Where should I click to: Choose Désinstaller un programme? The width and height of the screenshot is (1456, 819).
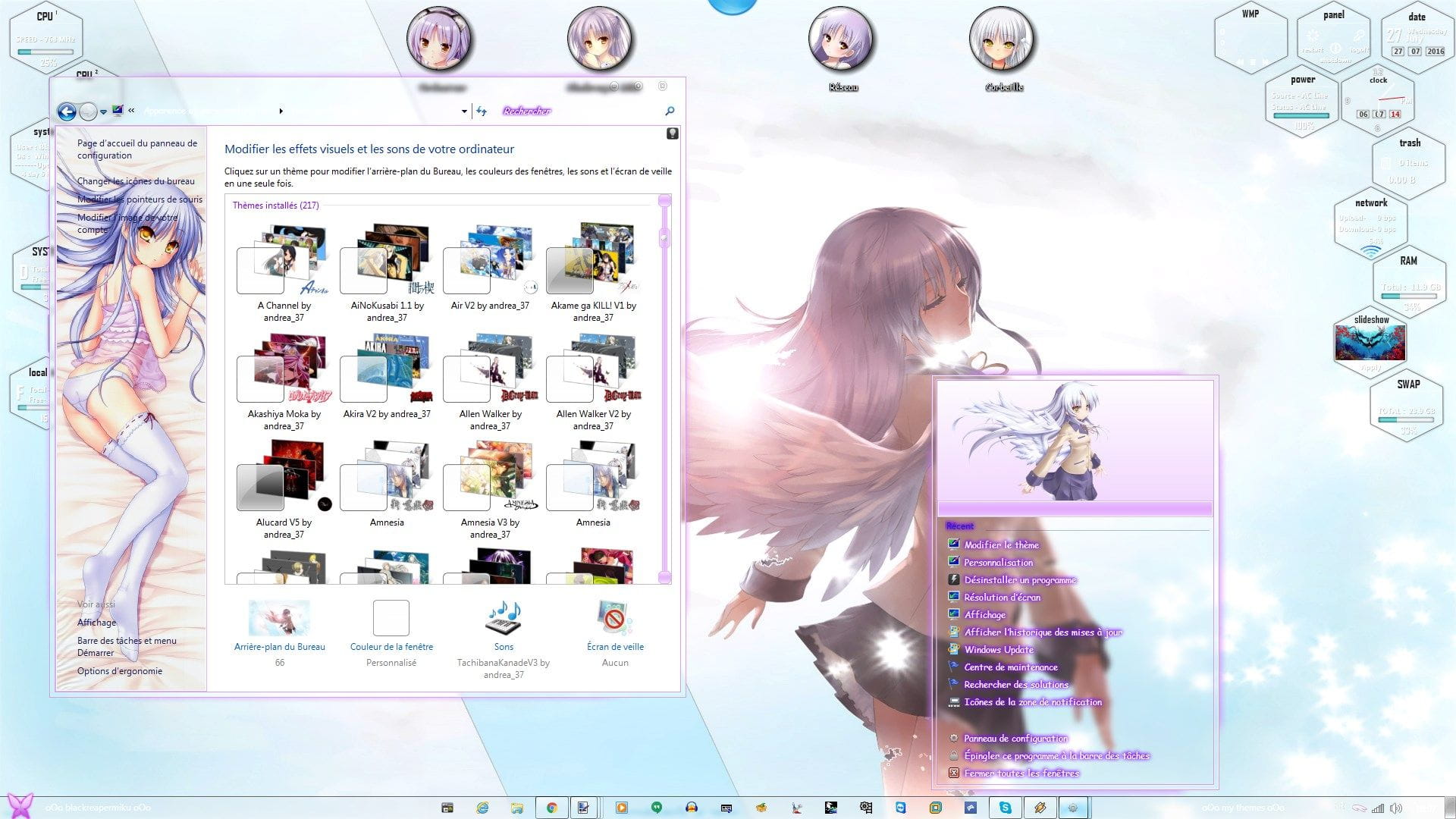1020,579
